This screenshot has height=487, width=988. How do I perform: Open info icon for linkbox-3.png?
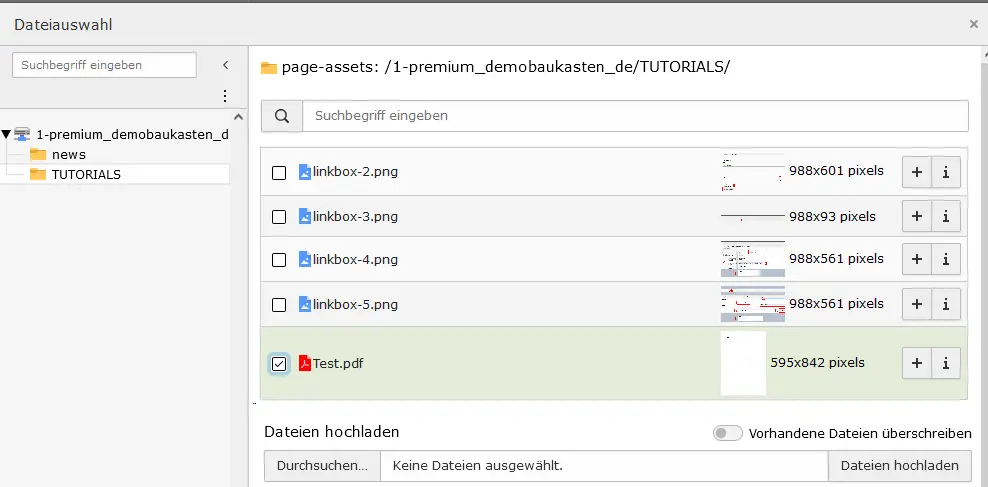946,217
